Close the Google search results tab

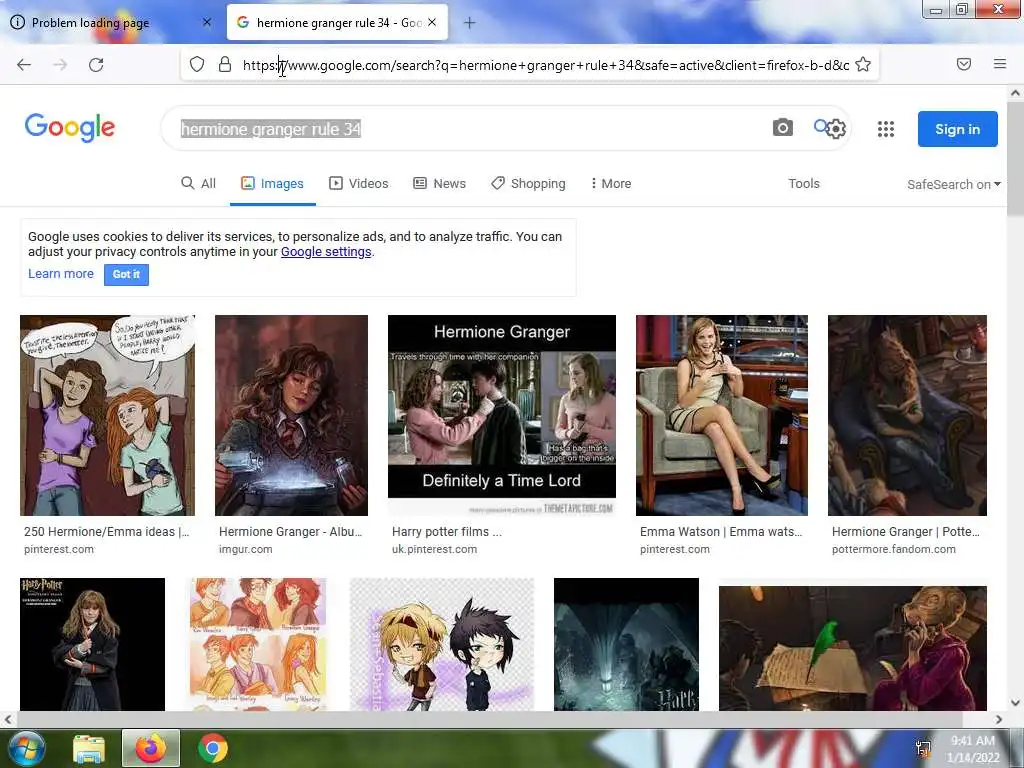tap(432, 22)
